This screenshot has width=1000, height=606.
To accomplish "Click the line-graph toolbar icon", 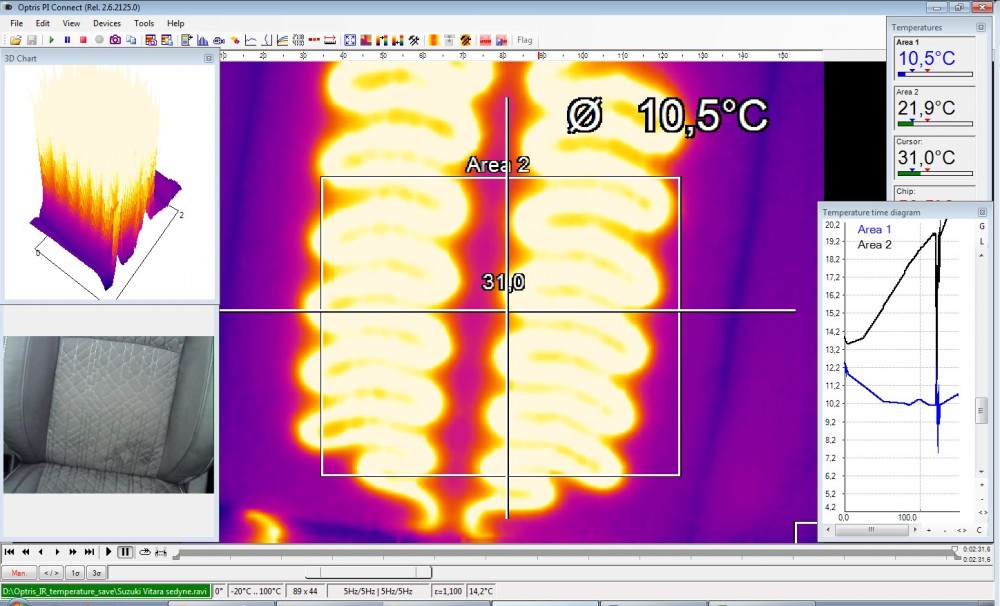I will pyautogui.click(x=251, y=40).
